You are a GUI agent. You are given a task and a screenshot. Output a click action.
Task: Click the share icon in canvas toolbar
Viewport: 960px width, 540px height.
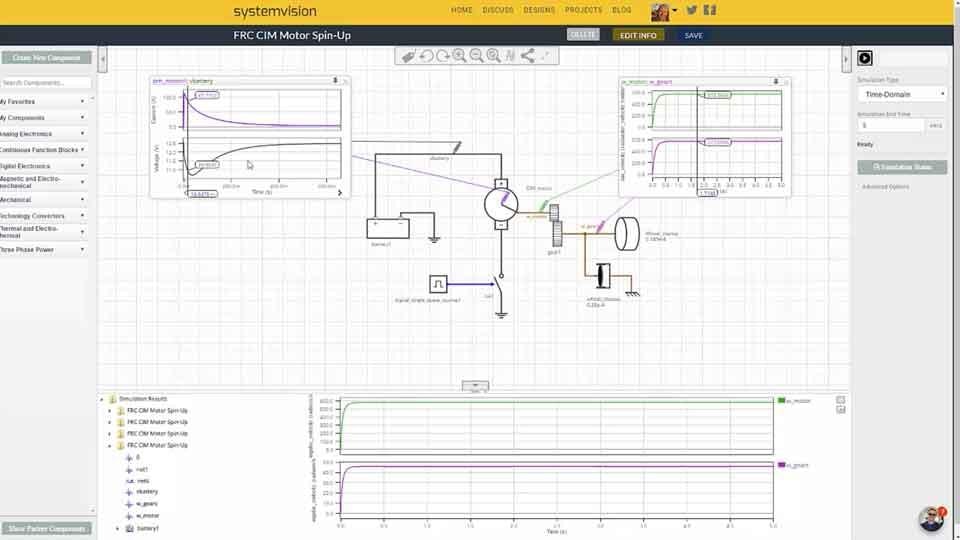coord(528,56)
